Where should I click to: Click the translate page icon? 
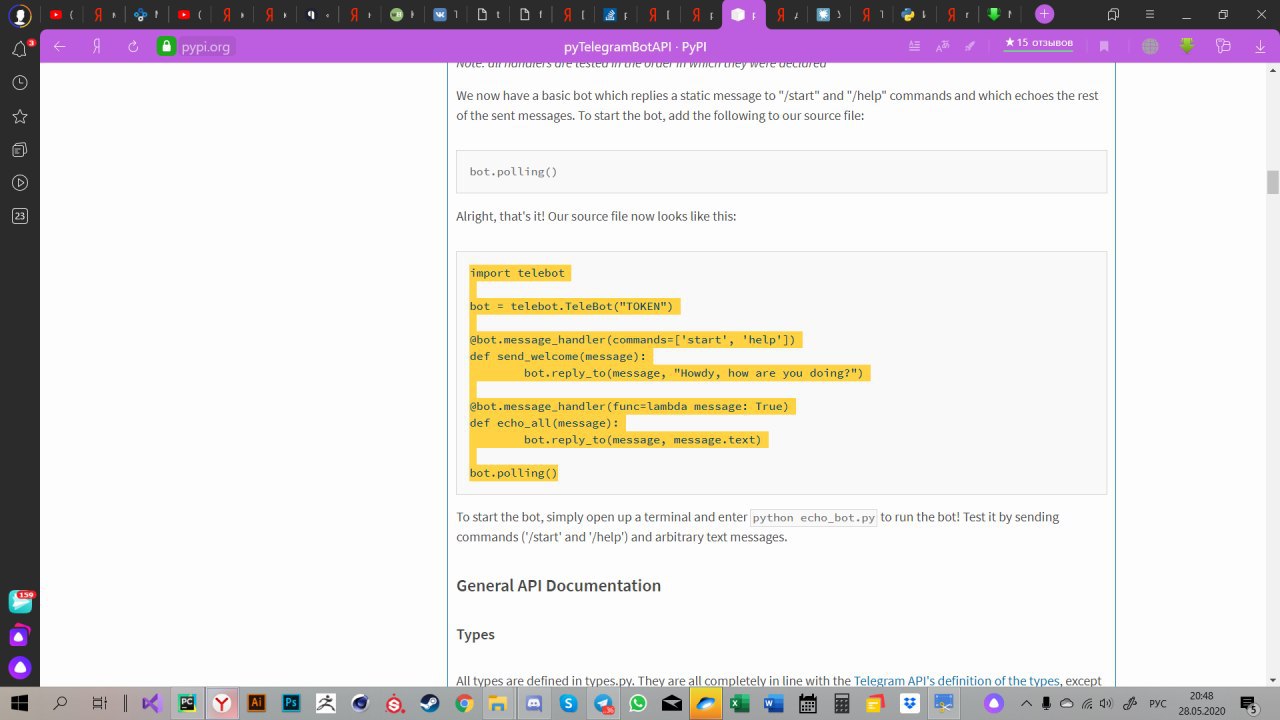tap(942, 46)
